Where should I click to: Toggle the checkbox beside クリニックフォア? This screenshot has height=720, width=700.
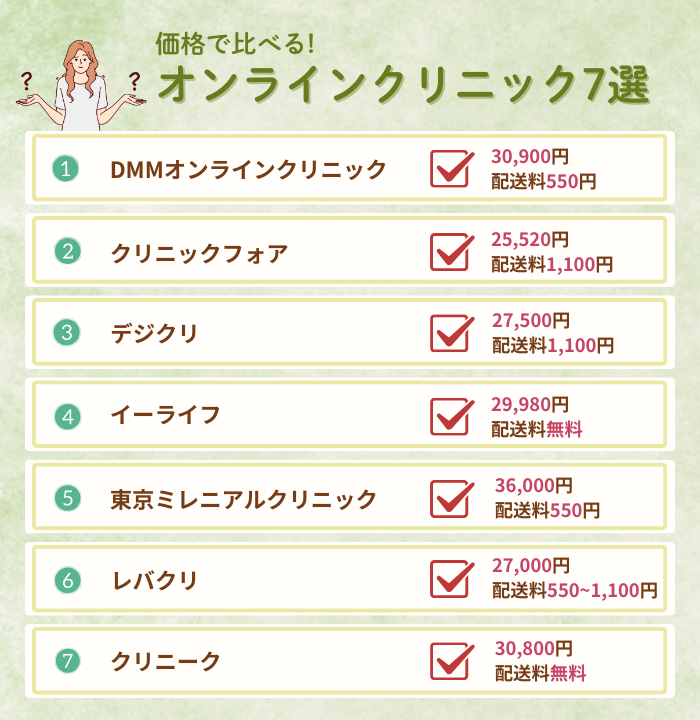pyautogui.click(x=450, y=250)
